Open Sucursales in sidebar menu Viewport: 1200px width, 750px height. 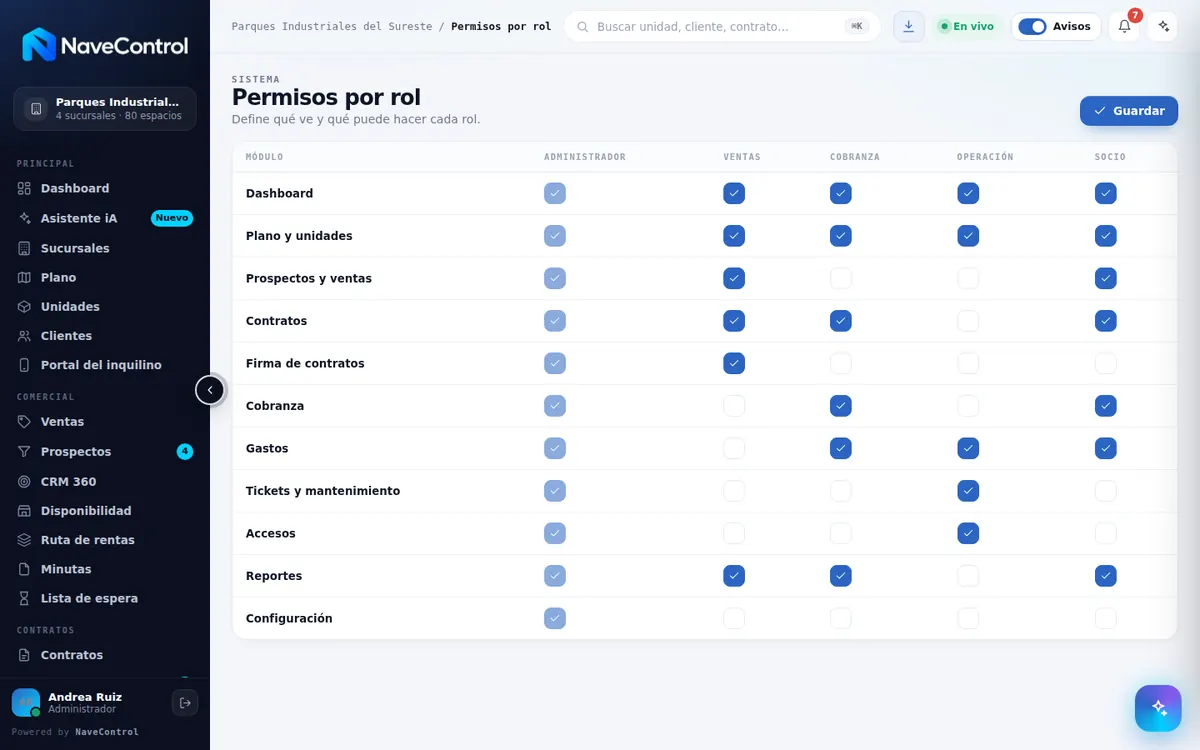[105, 248]
